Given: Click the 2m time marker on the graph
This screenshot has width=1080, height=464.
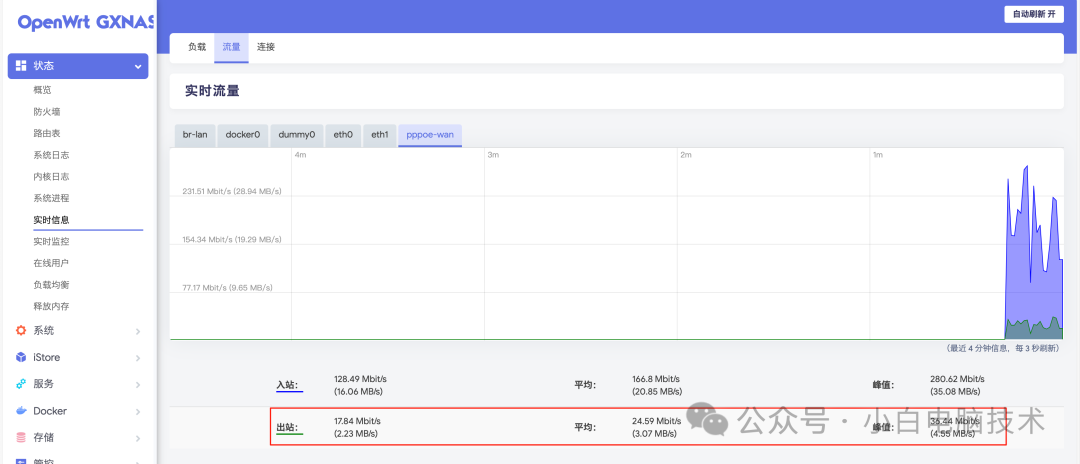Looking at the screenshot, I should (x=686, y=156).
